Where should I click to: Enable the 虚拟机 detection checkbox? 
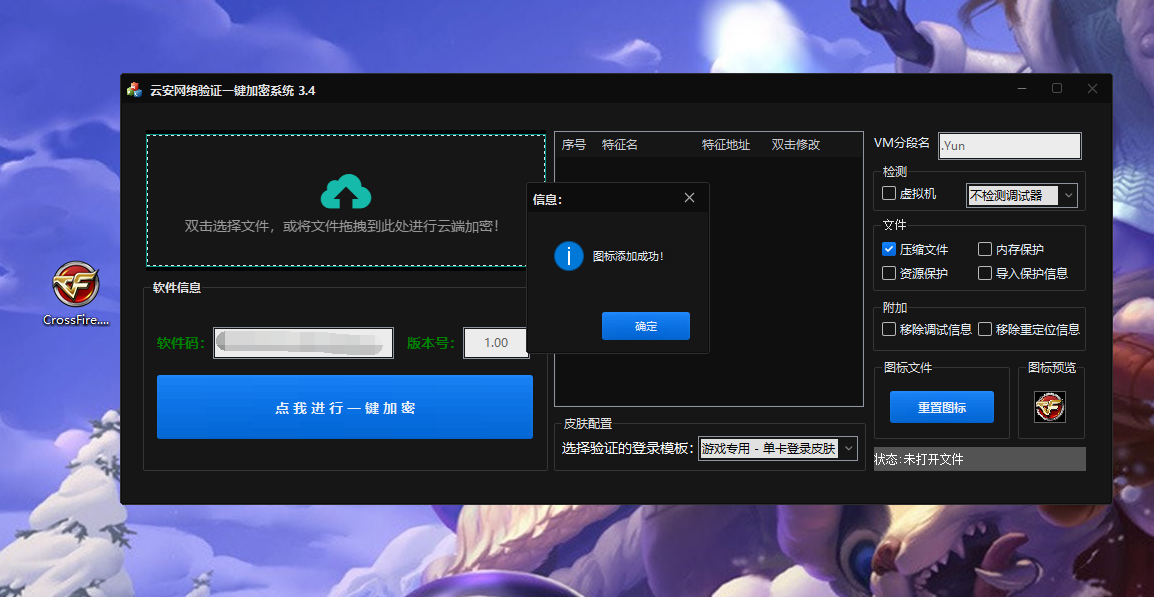click(888, 194)
